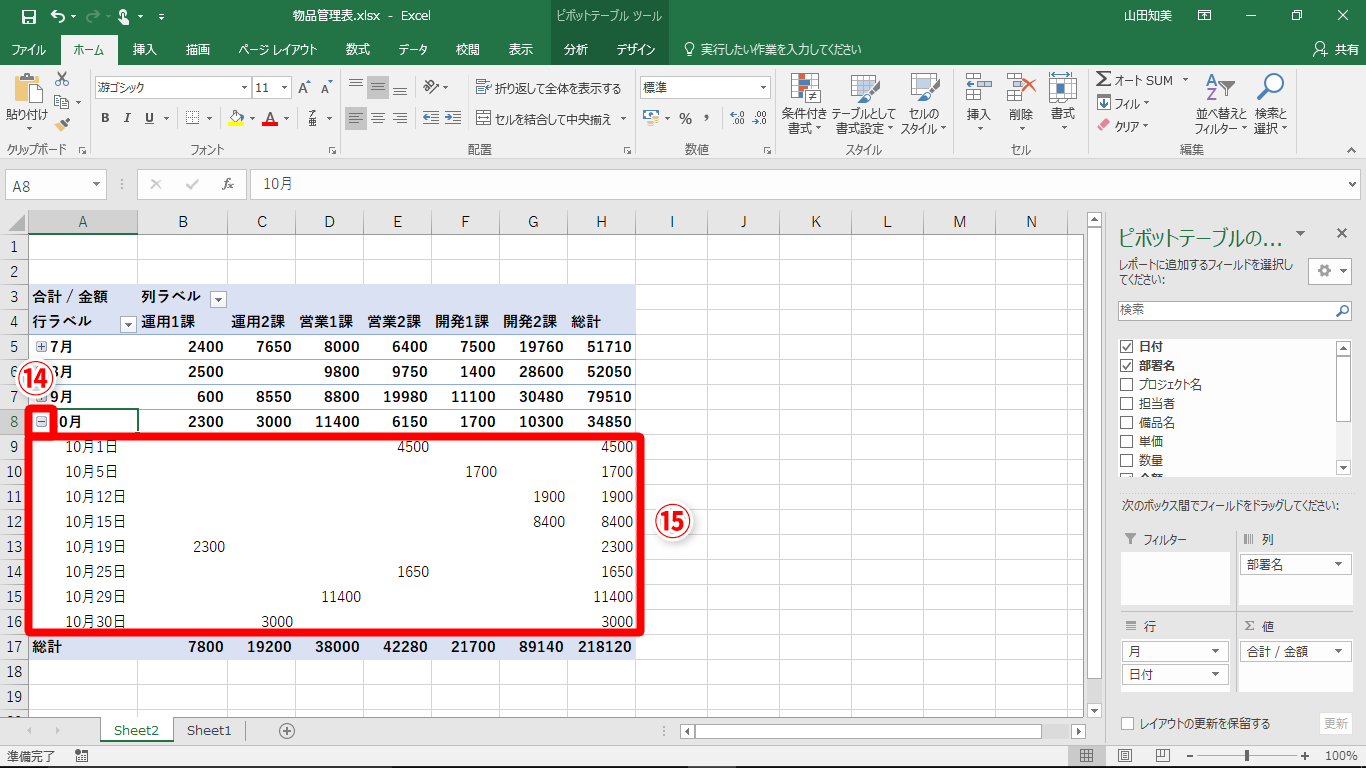Apply the yellow fill color
The image size is (1366, 768).
click(x=235, y=118)
